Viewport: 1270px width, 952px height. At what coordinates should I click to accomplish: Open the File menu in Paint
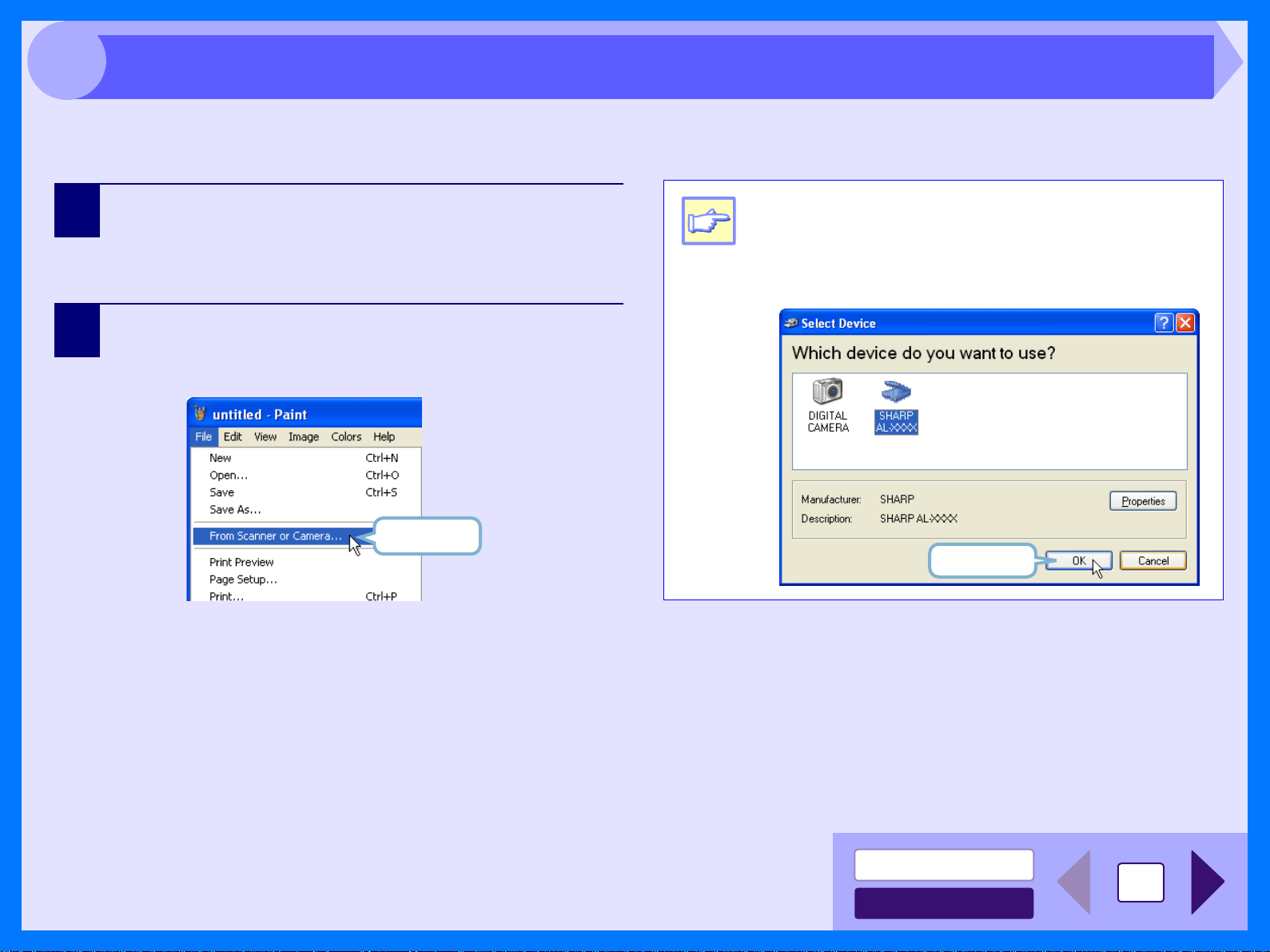pos(204,436)
